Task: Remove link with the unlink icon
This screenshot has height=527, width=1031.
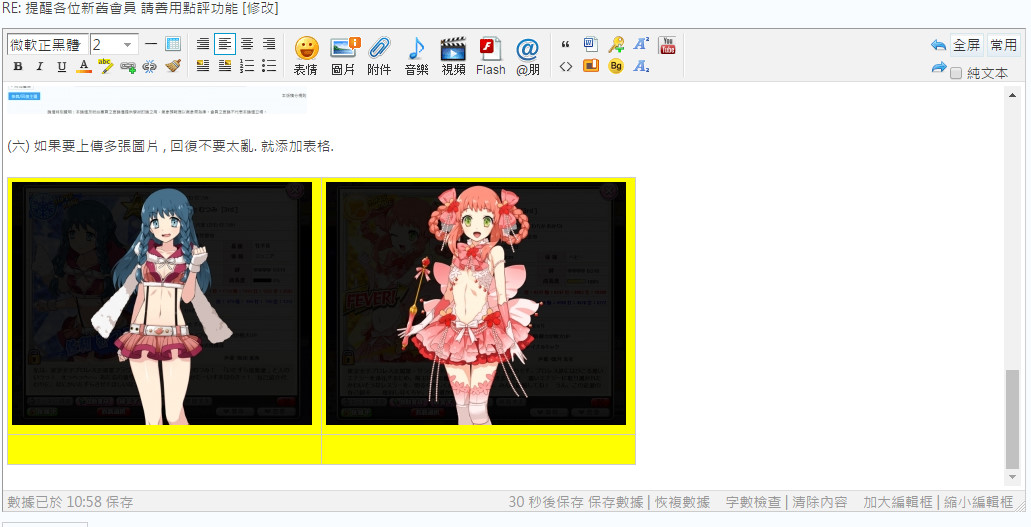Action: tap(150, 66)
